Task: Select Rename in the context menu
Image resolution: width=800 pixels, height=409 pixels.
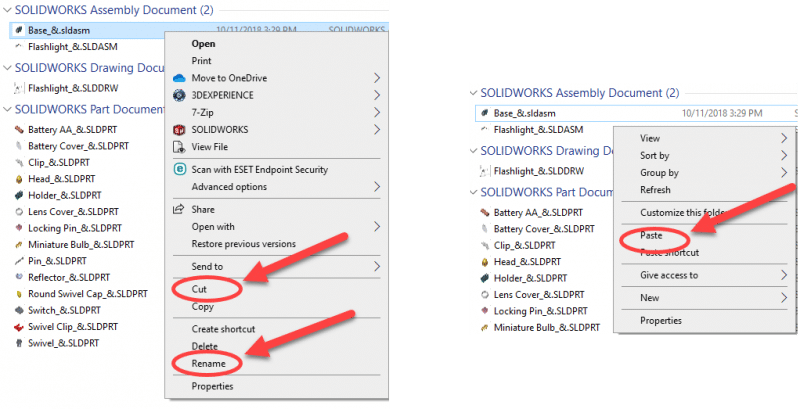Action: pyautogui.click(x=208, y=363)
